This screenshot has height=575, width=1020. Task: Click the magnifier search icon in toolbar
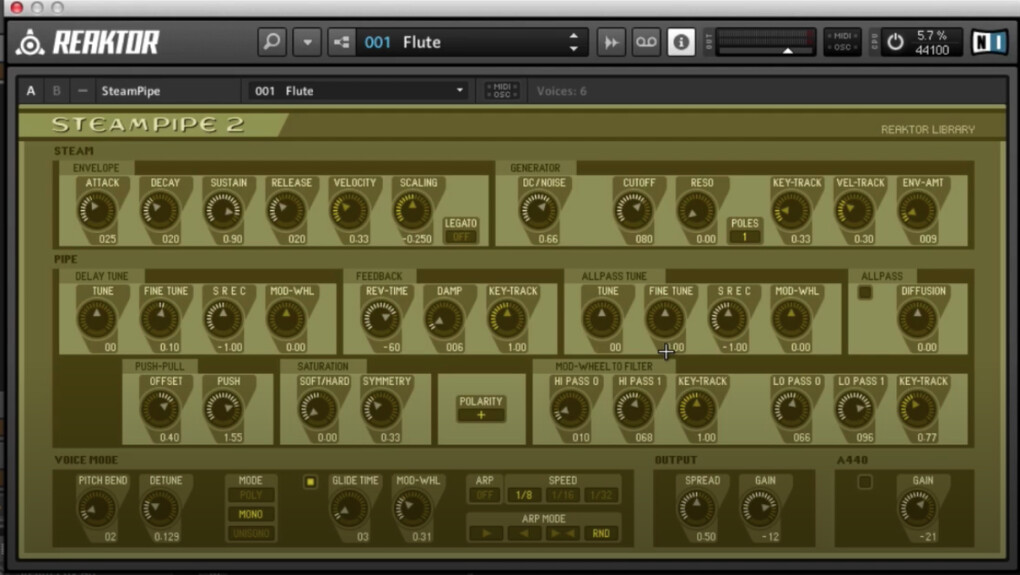(271, 42)
